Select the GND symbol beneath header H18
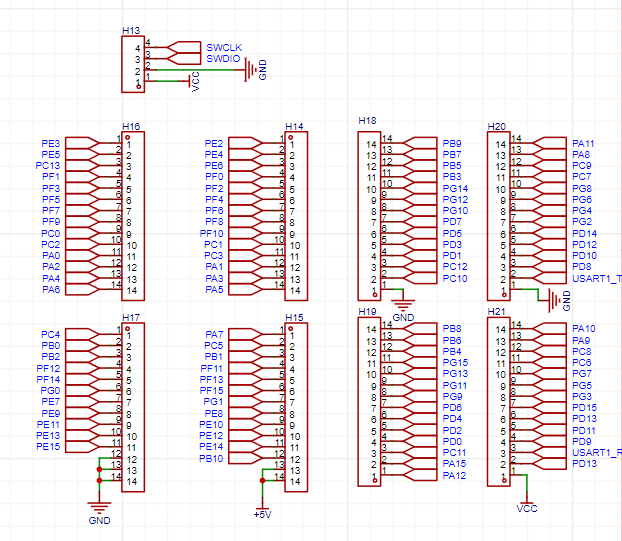The width and height of the screenshot is (622, 541). (x=403, y=306)
